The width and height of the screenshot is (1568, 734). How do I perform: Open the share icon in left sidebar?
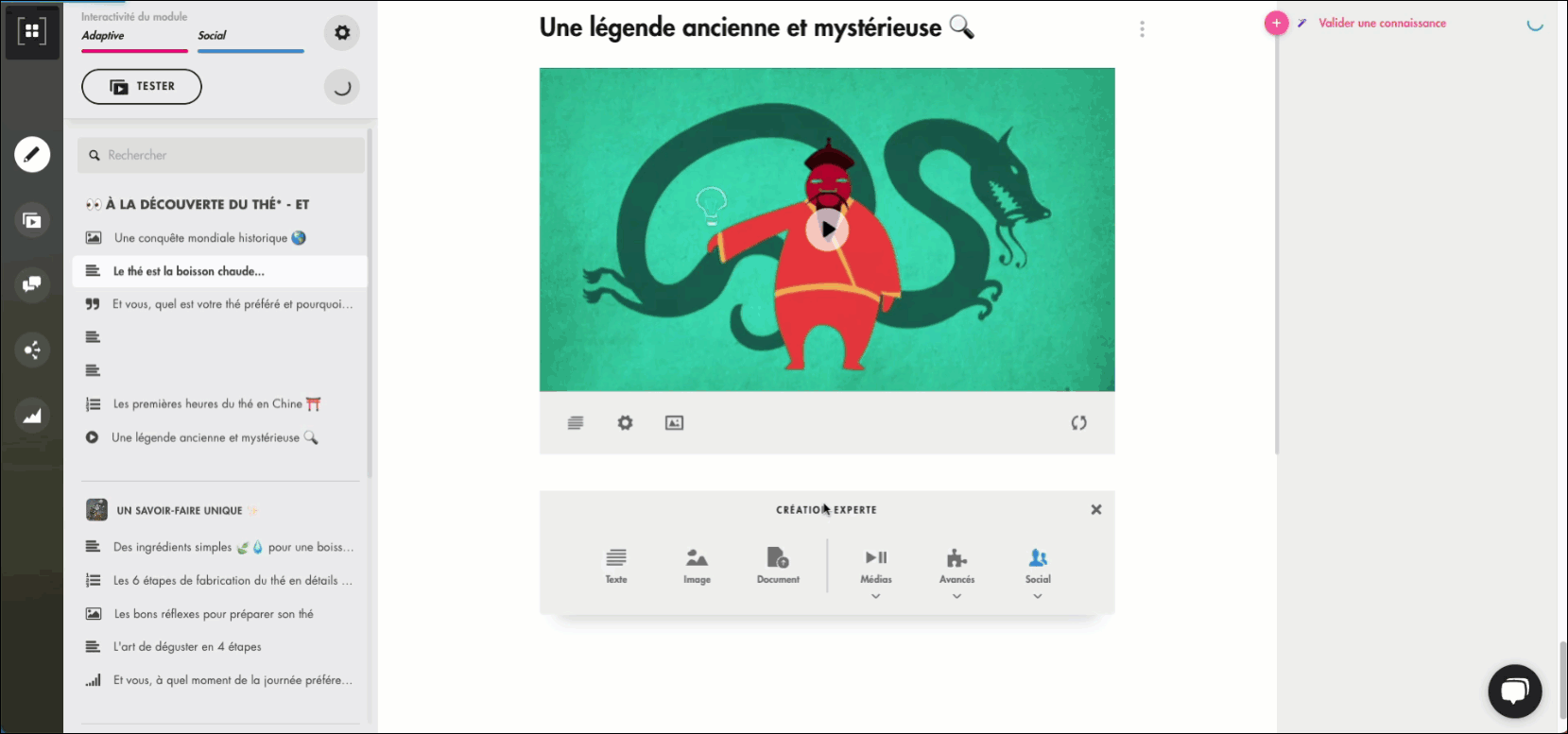click(x=32, y=350)
